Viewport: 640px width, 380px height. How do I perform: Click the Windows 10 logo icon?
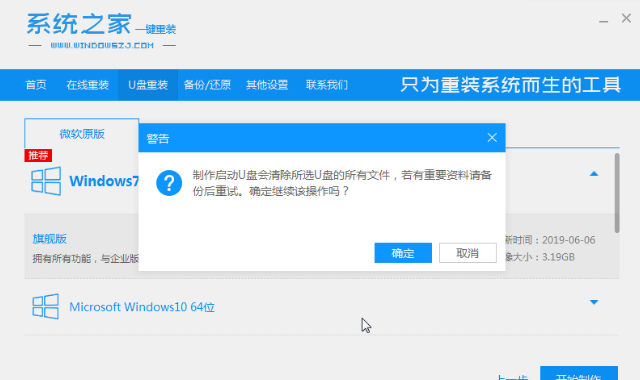point(45,306)
